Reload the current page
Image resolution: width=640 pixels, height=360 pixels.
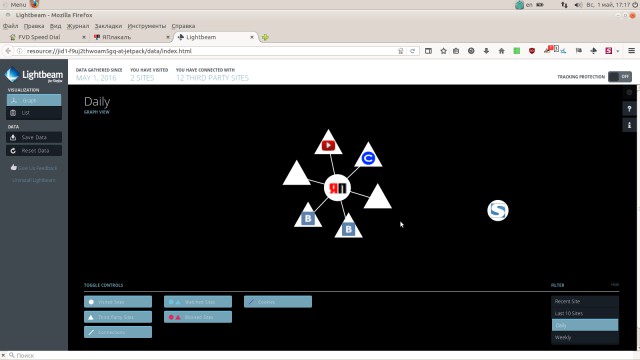coord(413,51)
